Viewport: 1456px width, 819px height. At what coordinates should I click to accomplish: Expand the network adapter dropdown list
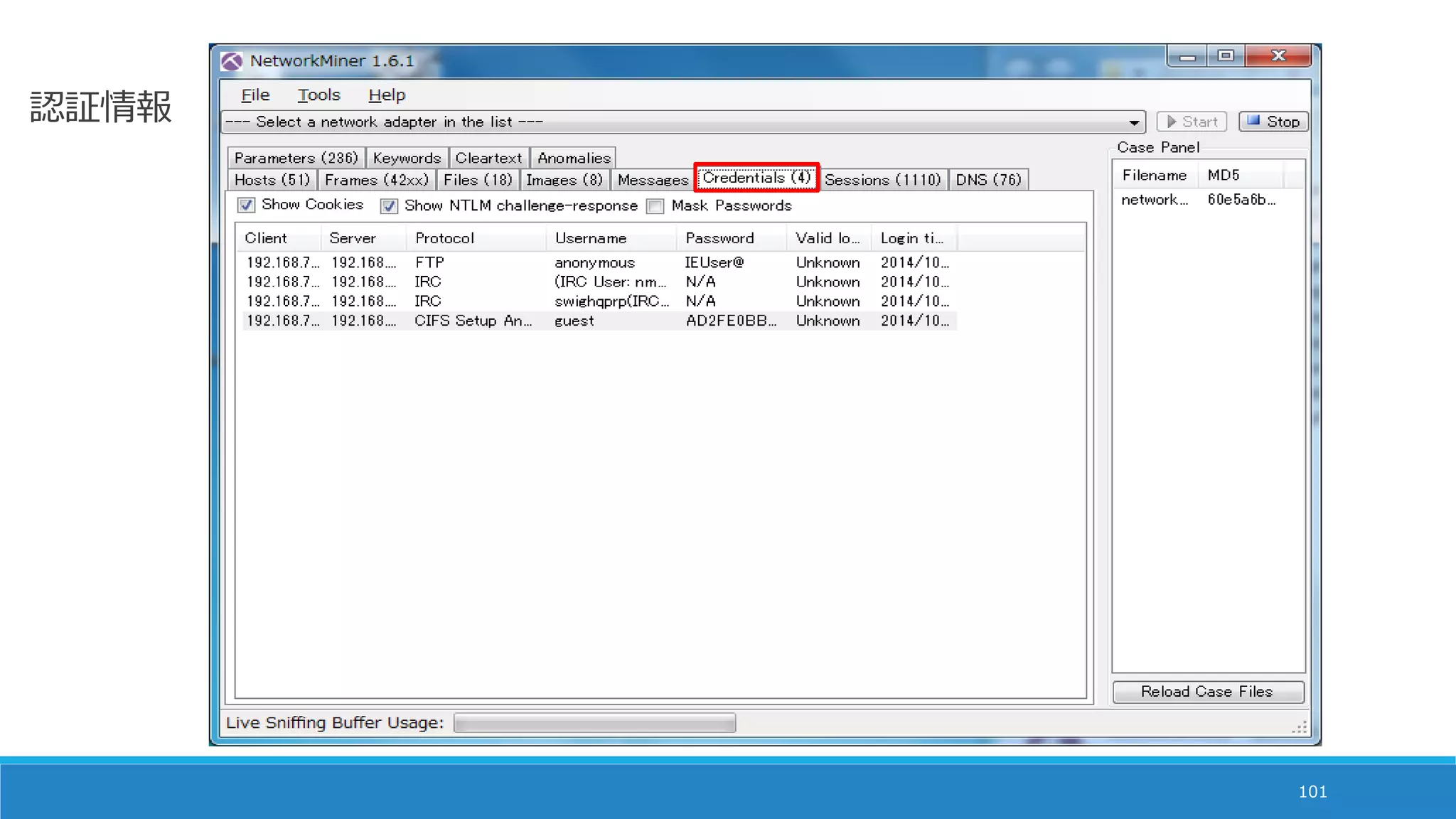1134,122
